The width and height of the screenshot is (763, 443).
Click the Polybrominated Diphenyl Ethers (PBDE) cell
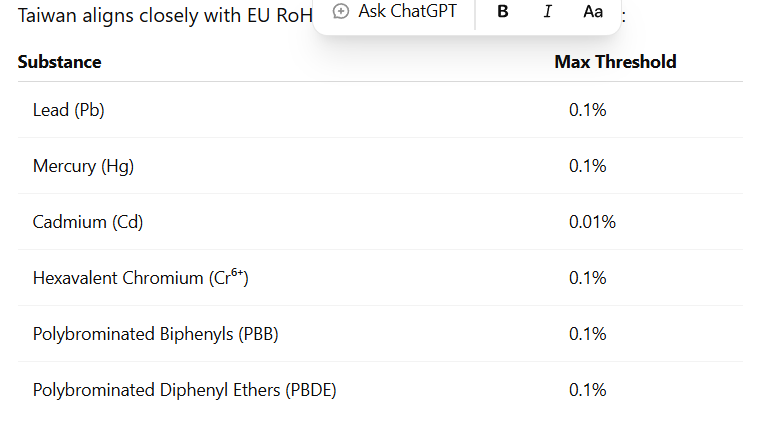(x=184, y=390)
